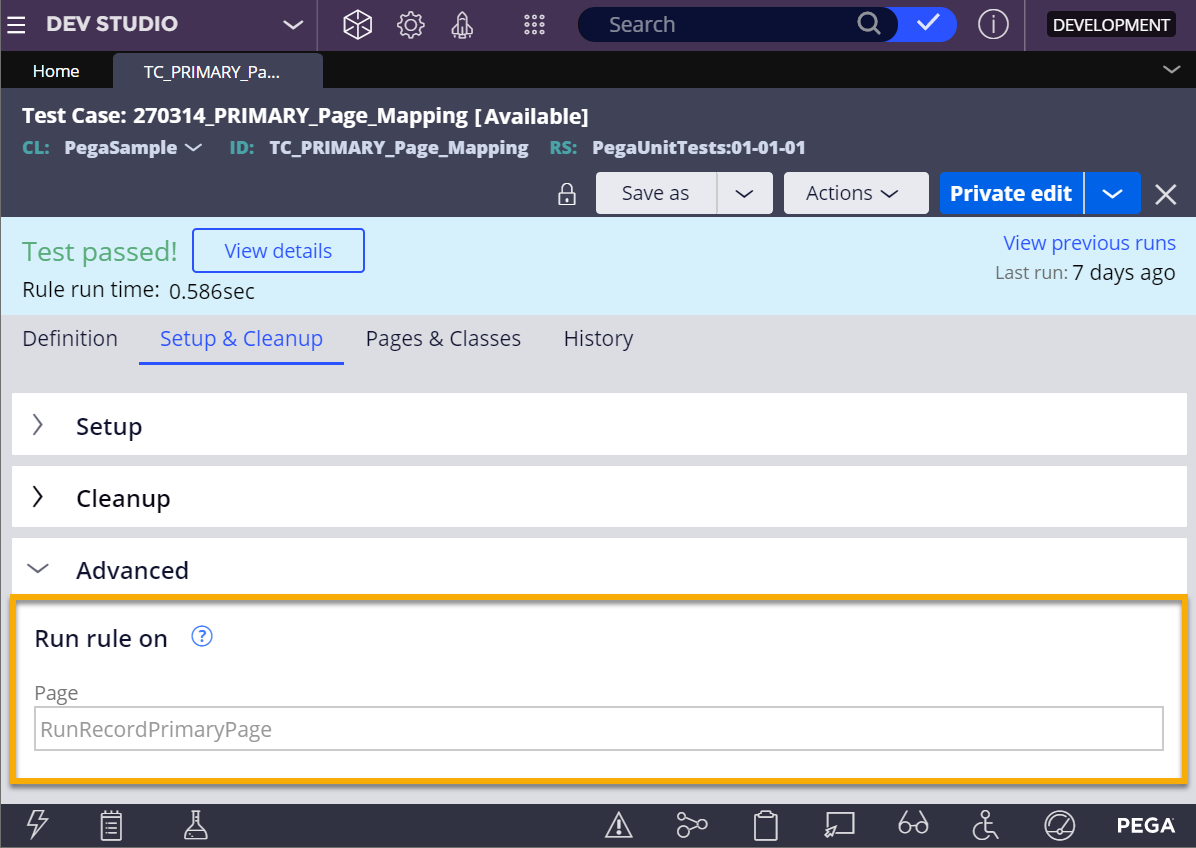Click the rocket launch icon in header

[462, 25]
